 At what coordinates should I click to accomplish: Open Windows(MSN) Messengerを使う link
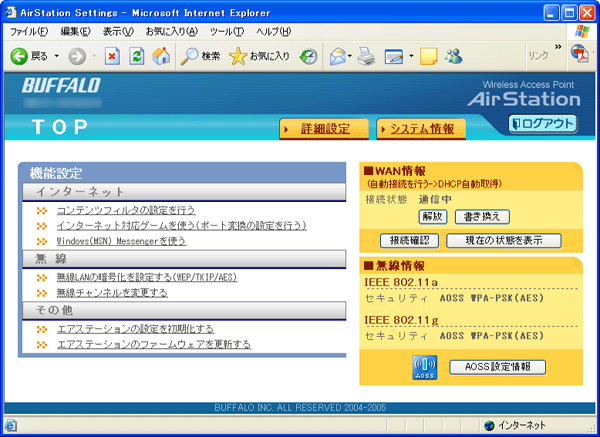click(121, 241)
